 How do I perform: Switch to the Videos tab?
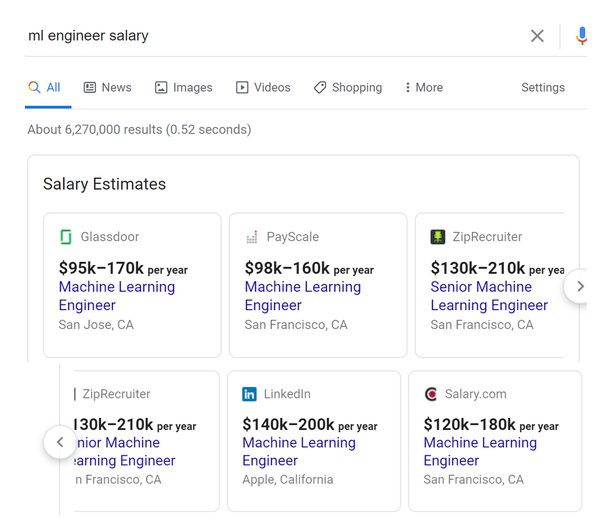tap(263, 88)
